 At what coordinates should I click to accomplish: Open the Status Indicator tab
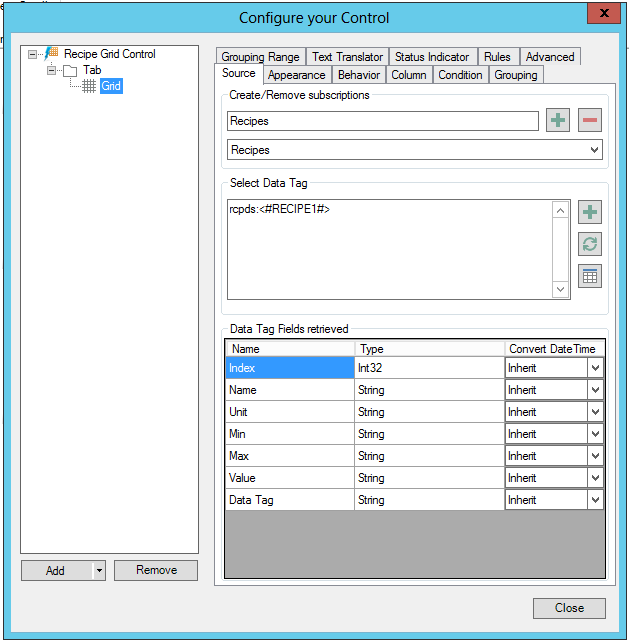point(431,57)
